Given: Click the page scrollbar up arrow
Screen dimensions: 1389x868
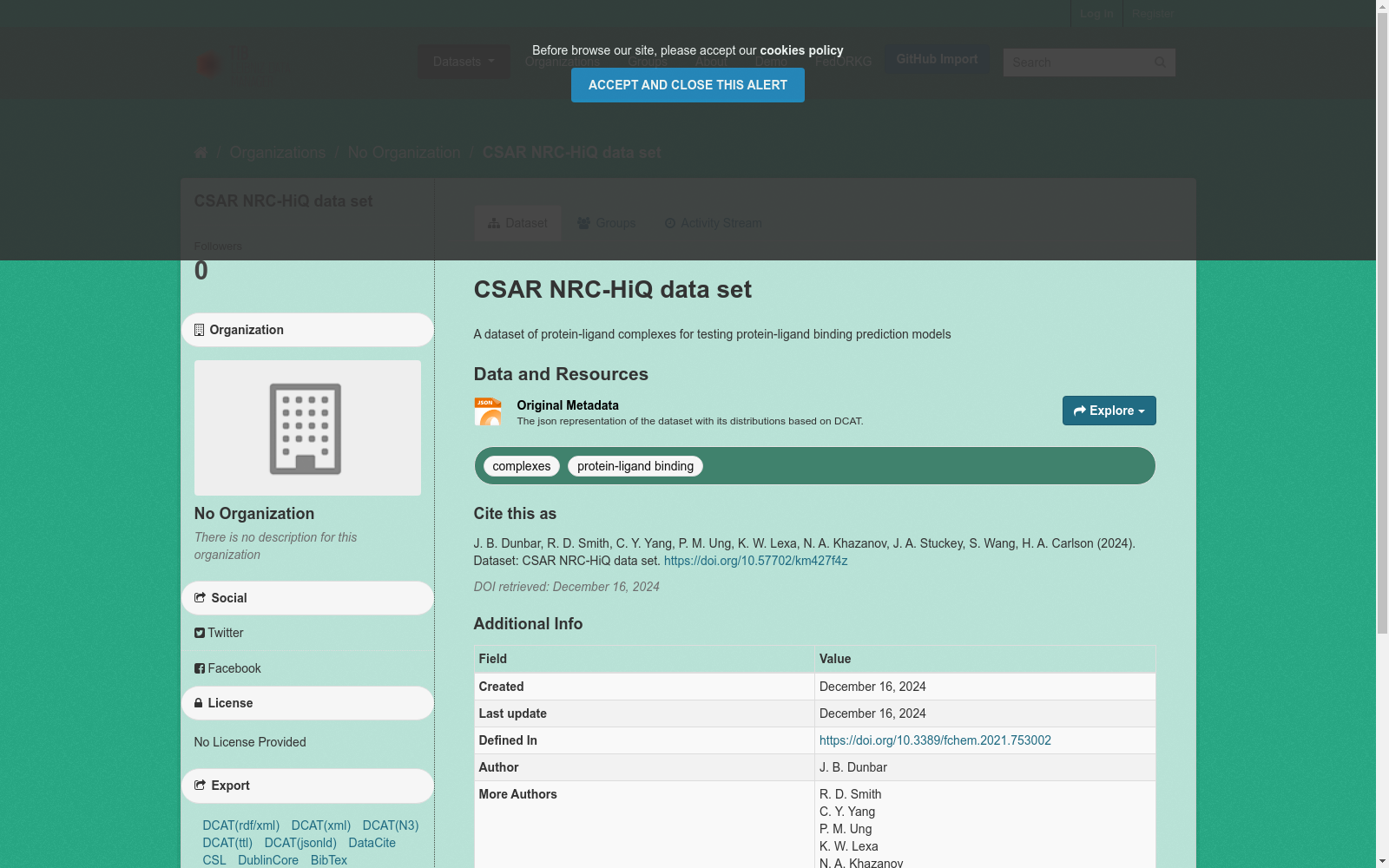Looking at the screenshot, I should pos(1382,7).
